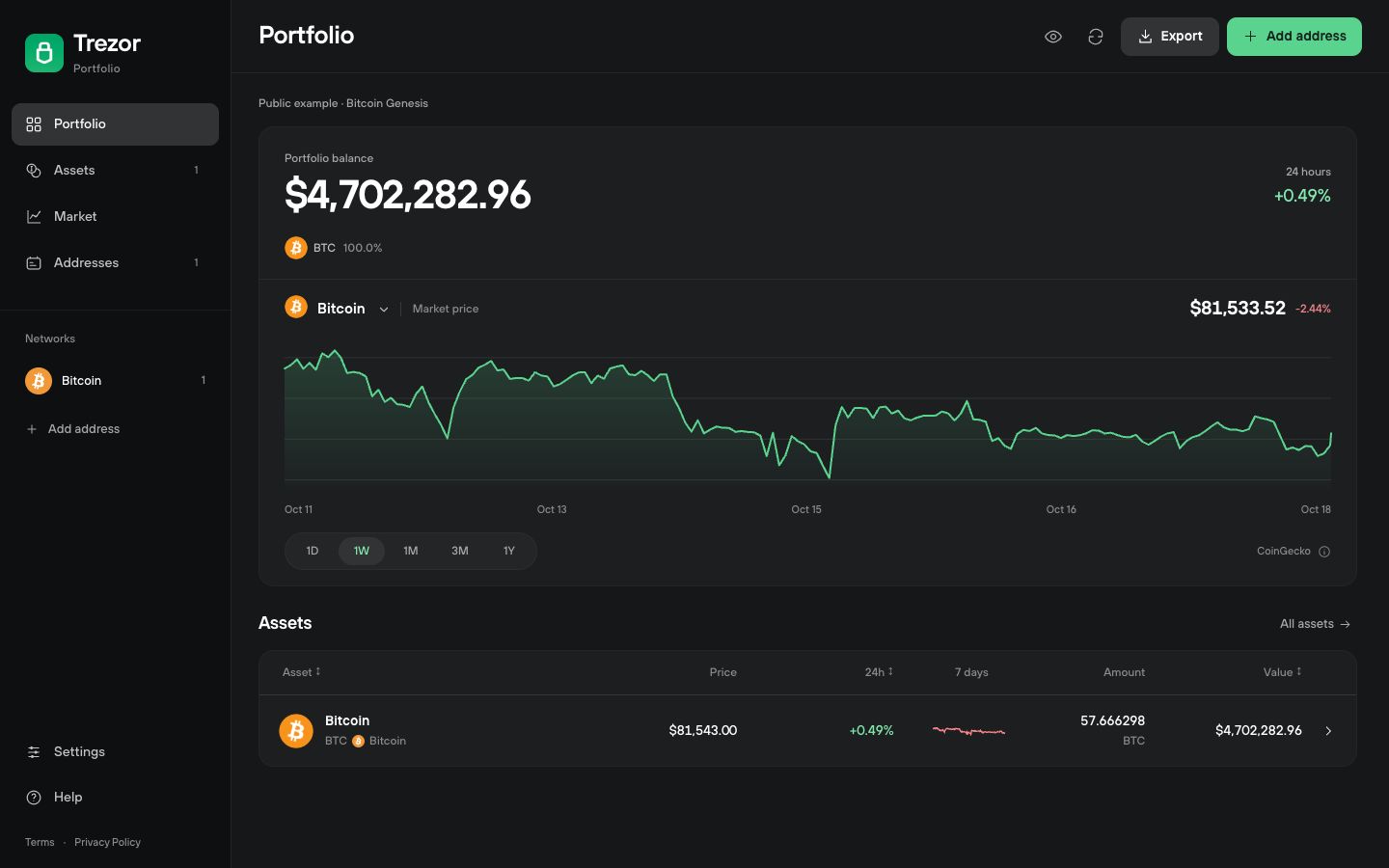The width and height of the screenshot is (1389, 868).
Task: Open the Addresses section
Action: [115, 263]
